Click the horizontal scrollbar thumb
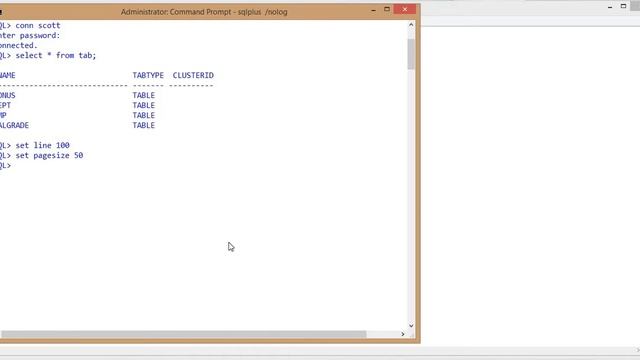640x360 pixels. click(x=183, y=334)
